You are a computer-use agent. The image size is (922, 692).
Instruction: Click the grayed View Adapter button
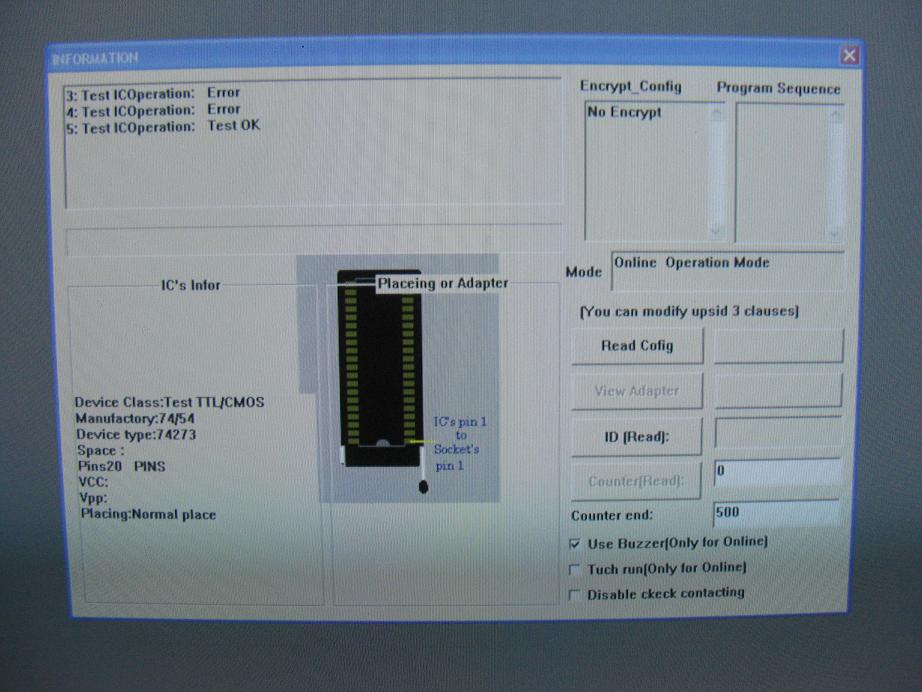[637, 391]
